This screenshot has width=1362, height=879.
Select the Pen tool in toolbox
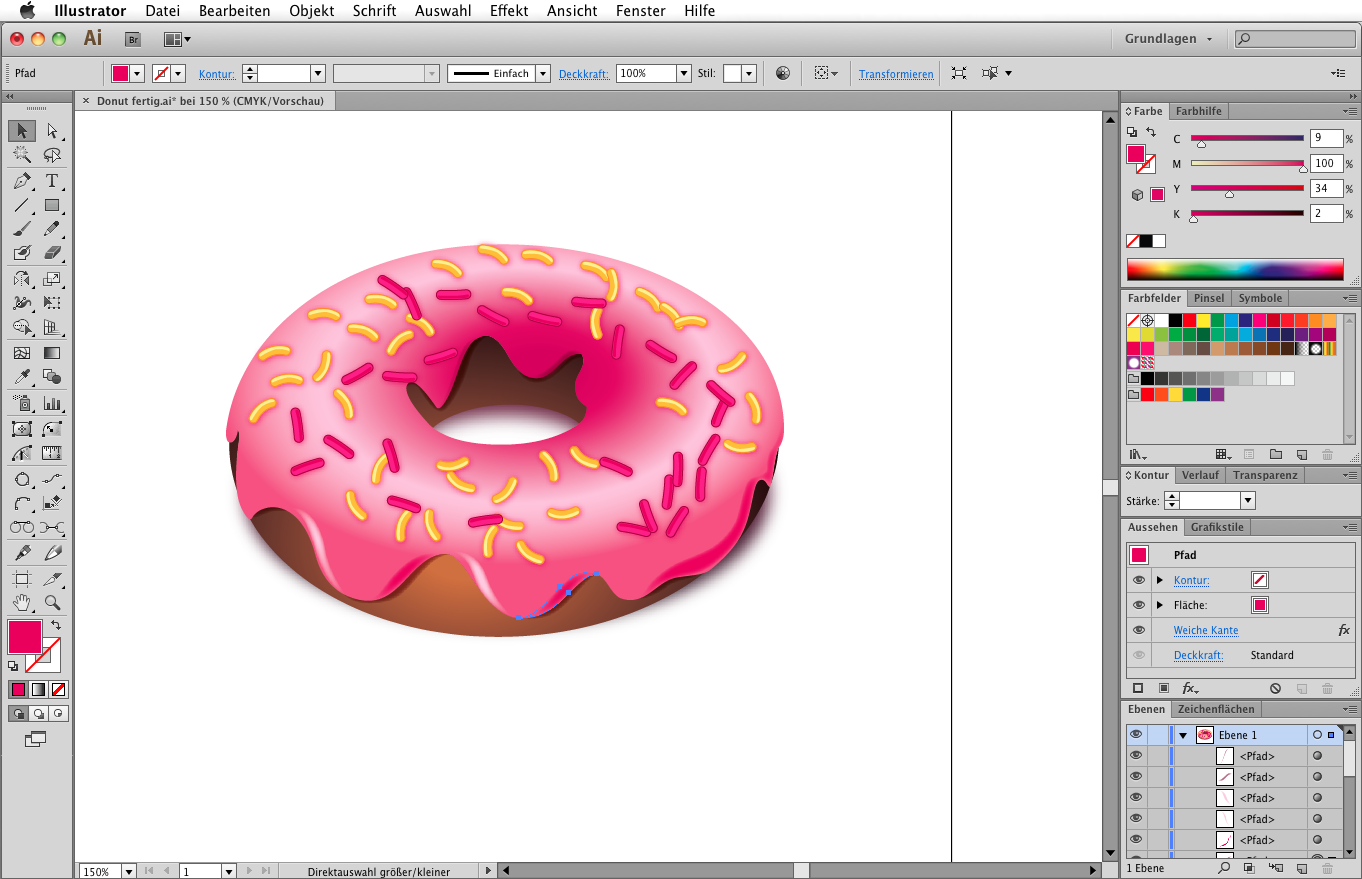click(x=22, y=181)
